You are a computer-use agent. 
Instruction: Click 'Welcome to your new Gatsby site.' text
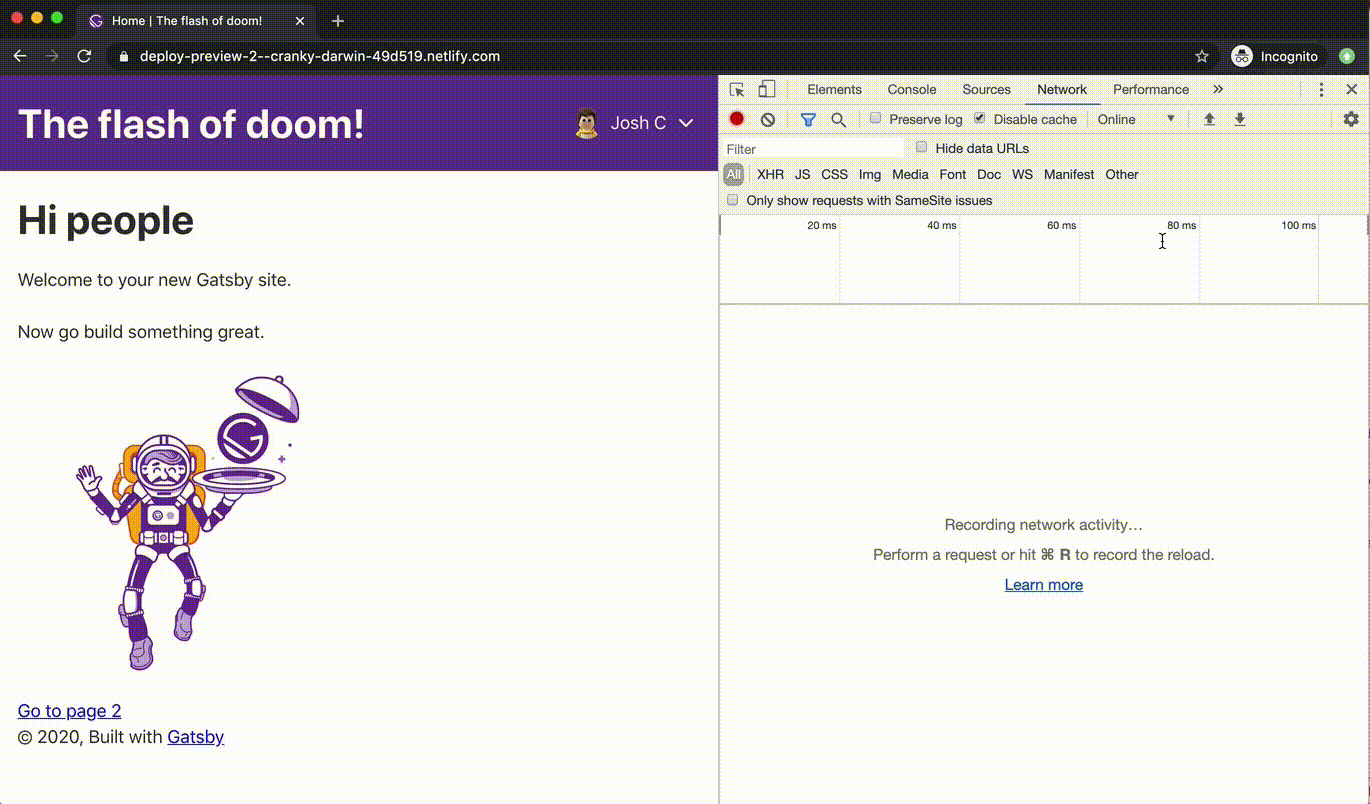(x=154, y=280)
